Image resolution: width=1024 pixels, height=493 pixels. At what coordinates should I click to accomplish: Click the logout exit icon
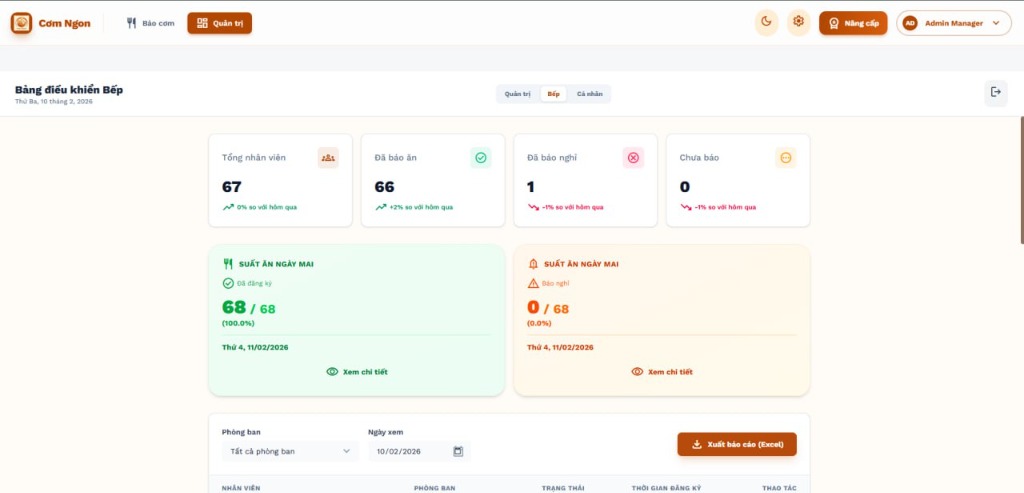pos(996,93)
